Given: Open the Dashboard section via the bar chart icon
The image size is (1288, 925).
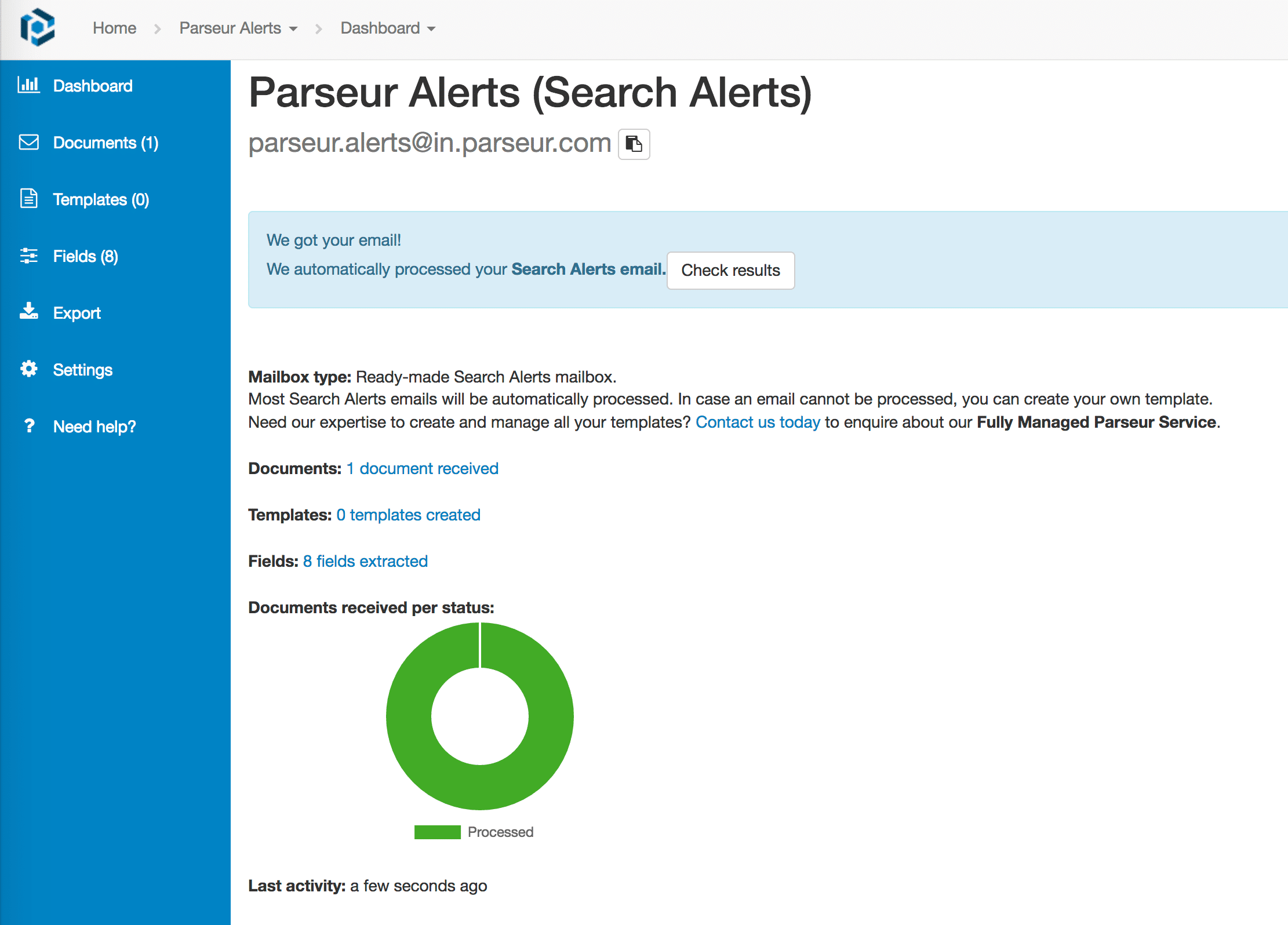Looking at the screenshot, I should (29, 85).
